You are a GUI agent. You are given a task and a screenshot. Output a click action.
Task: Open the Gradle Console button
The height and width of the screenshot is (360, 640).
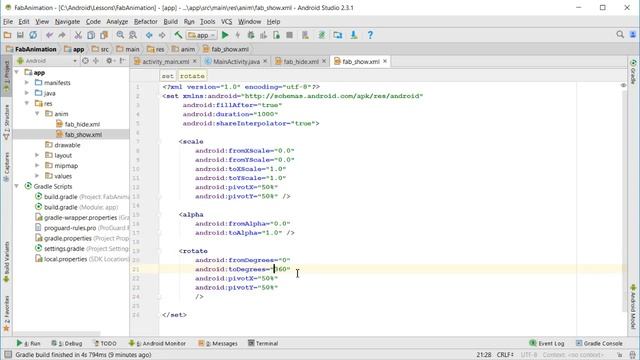pyautogui.click(x=599, y=343)
